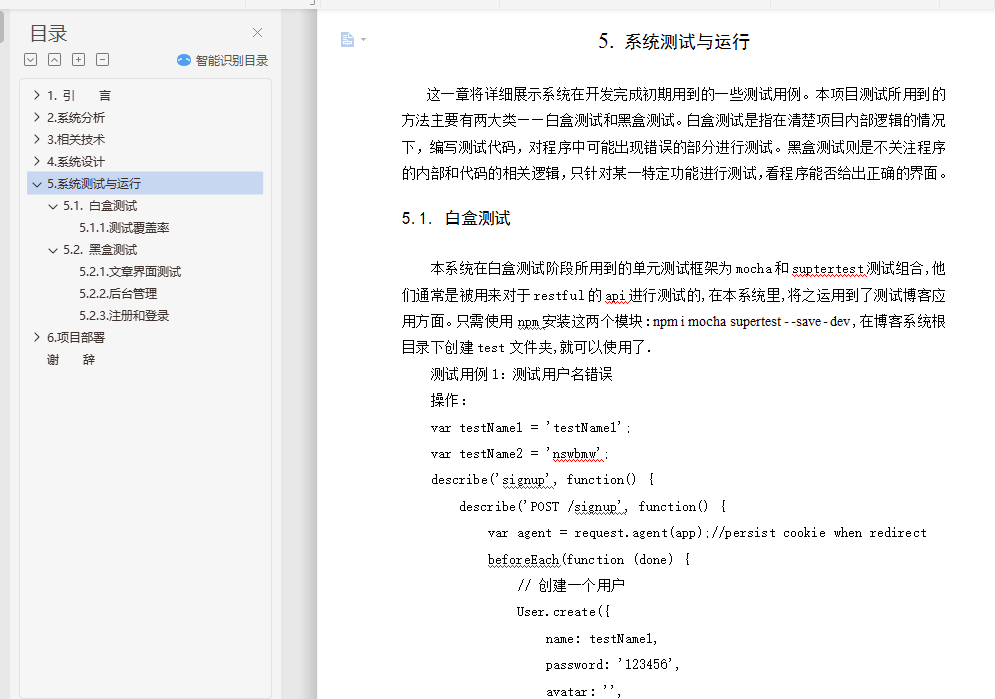Click the down-chevron box icon under 目录
The width and height of the screenshot is (995, 699).
coord(30,60)
